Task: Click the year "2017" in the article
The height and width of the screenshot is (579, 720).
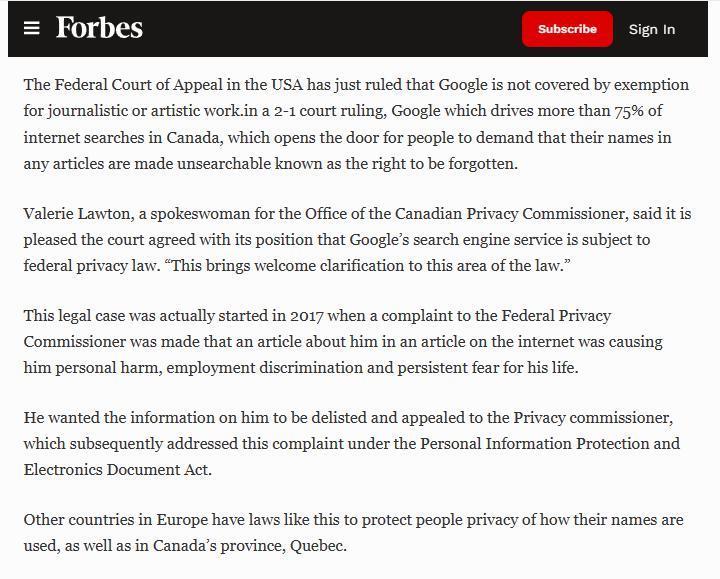Action: pyautogui.click(x=307, y=316)
